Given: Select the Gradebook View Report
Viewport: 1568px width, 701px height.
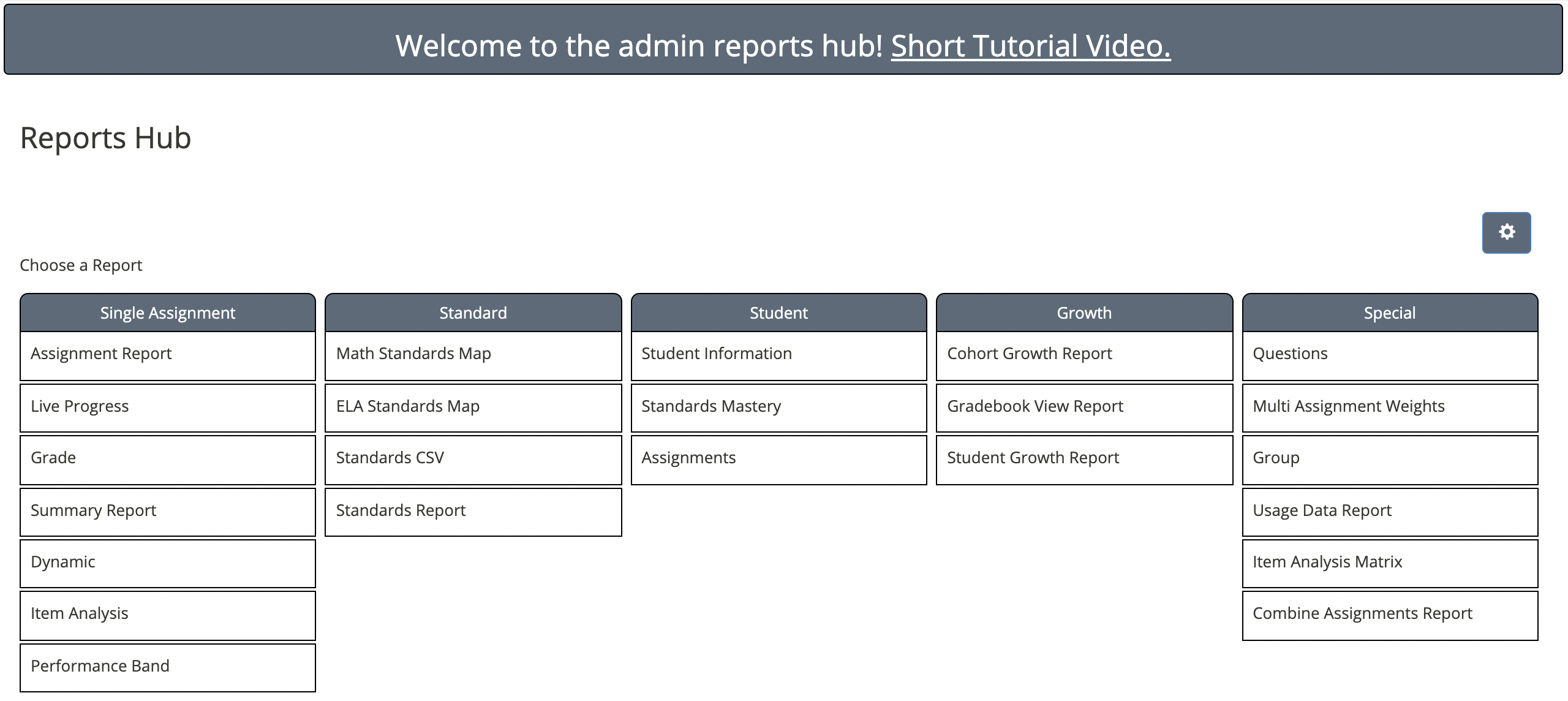Looking at the screenshot, I should tap(1084, 407).
